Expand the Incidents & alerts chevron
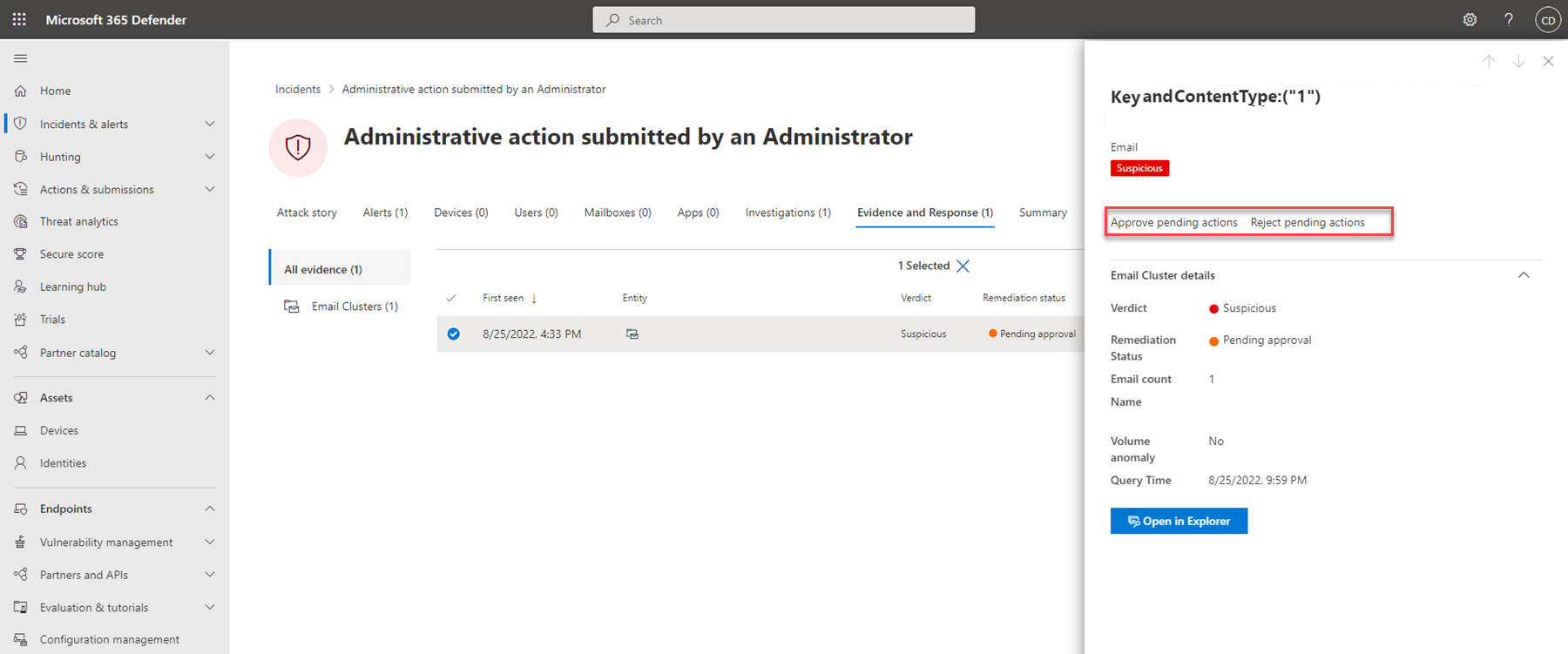 click(210, 124)
